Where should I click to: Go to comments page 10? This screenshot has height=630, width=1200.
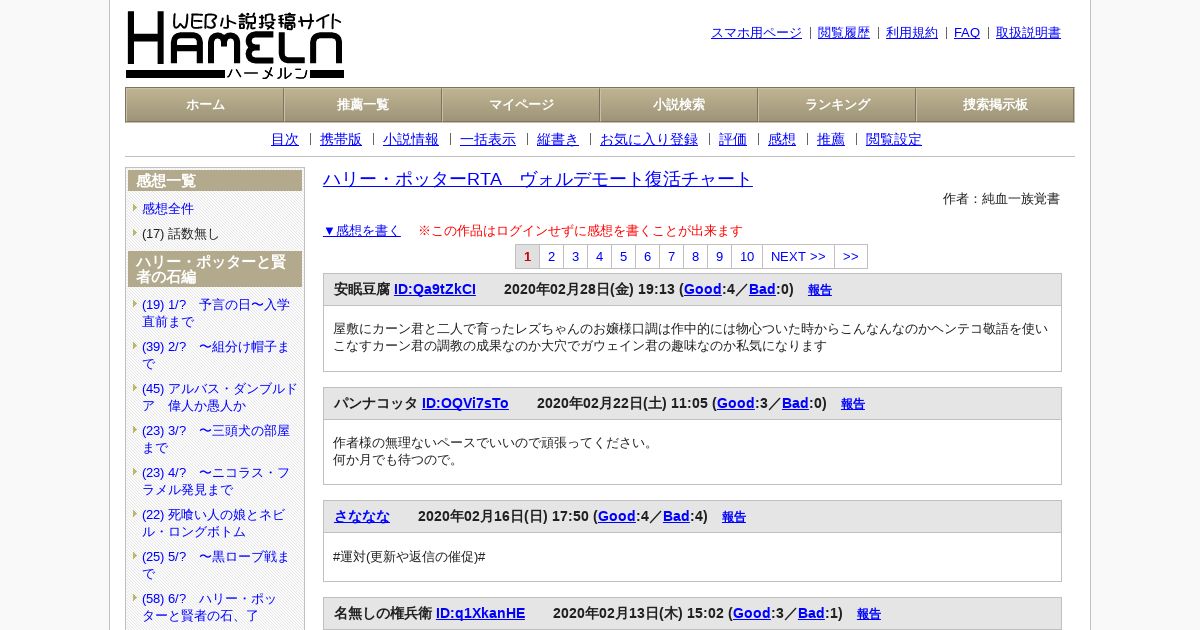747,257
